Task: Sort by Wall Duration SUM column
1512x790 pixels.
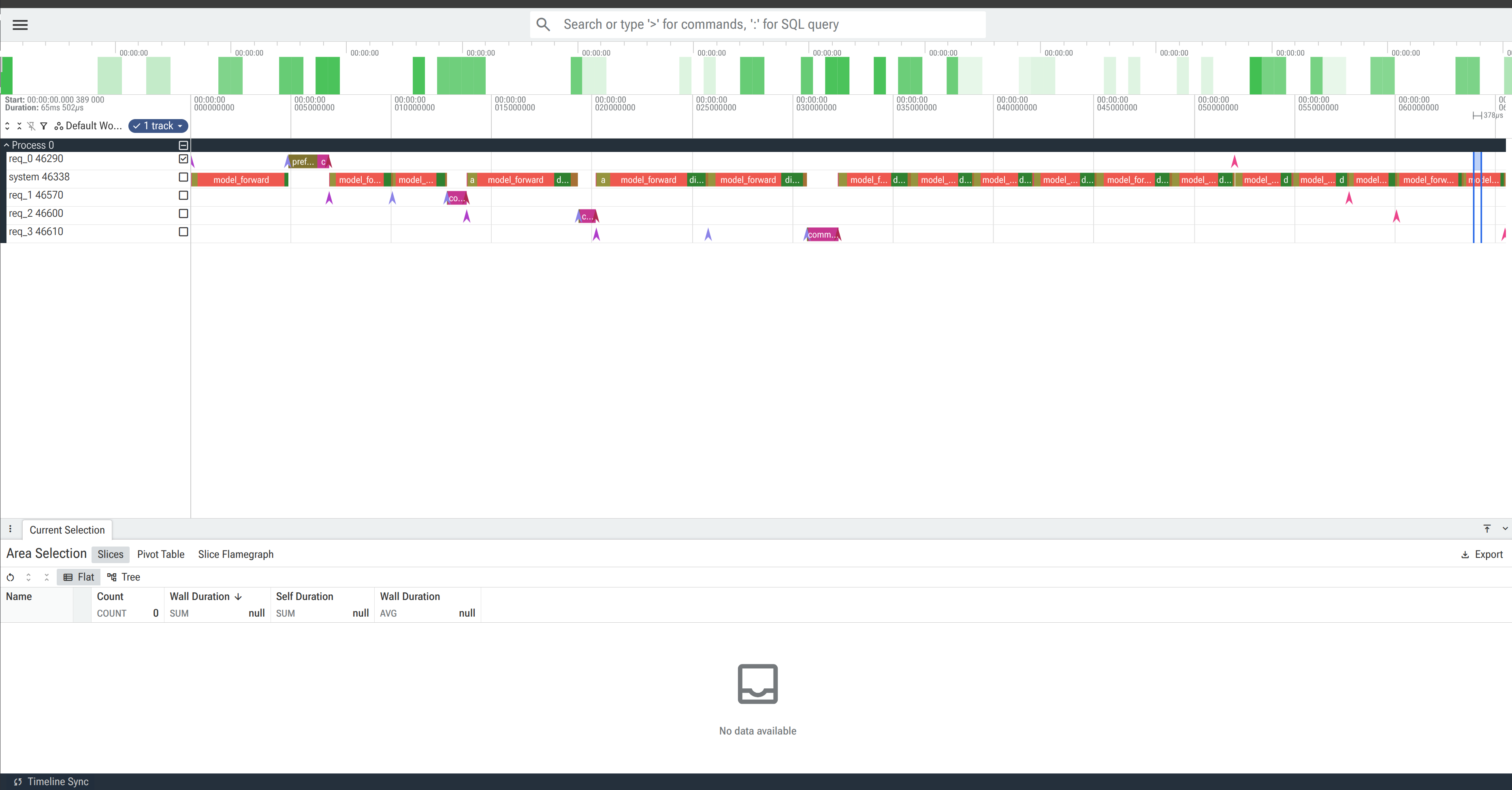Action: [x=200, y=596]
